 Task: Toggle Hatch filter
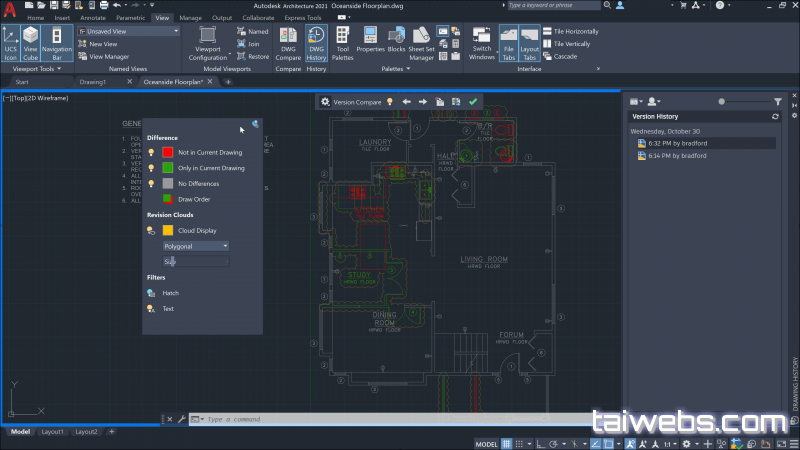pos(151,293)
